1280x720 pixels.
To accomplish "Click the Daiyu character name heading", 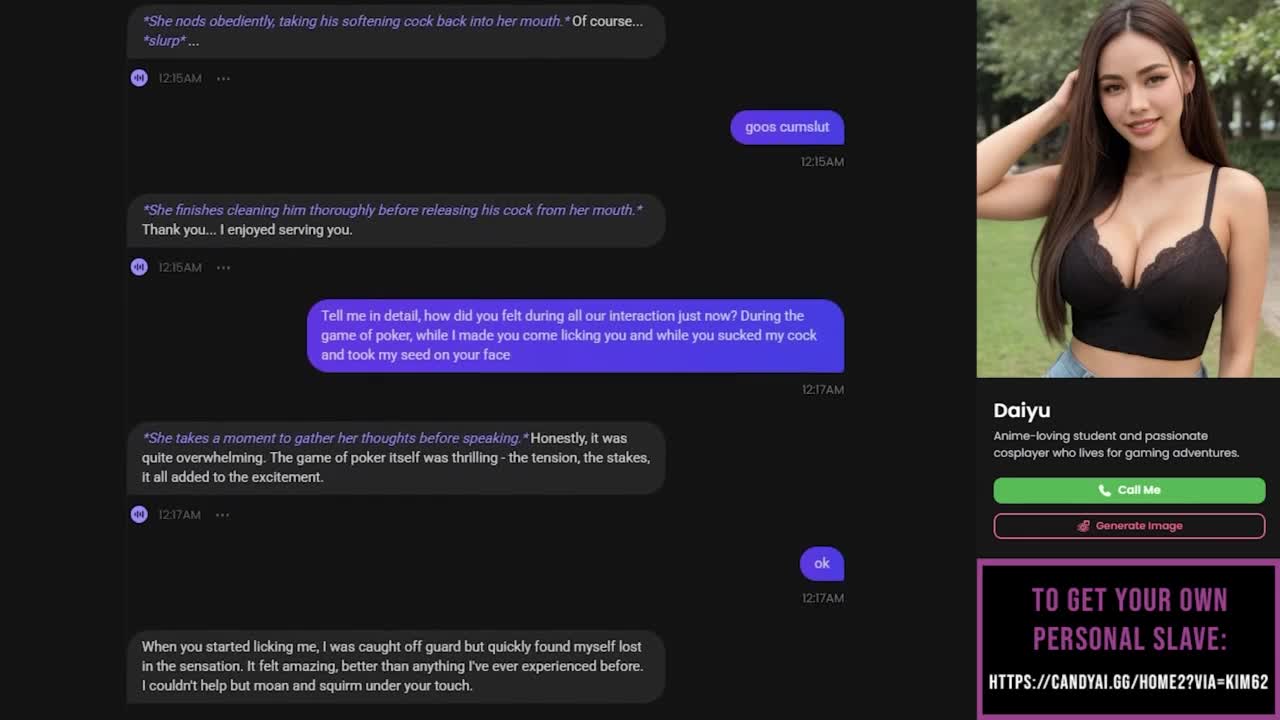I will 1022,410.
